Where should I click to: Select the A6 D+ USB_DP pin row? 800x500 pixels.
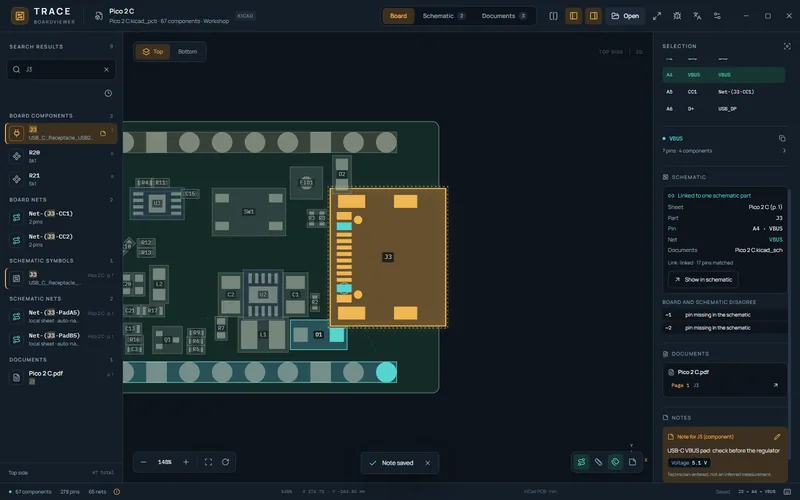click(x=723, y=109)
